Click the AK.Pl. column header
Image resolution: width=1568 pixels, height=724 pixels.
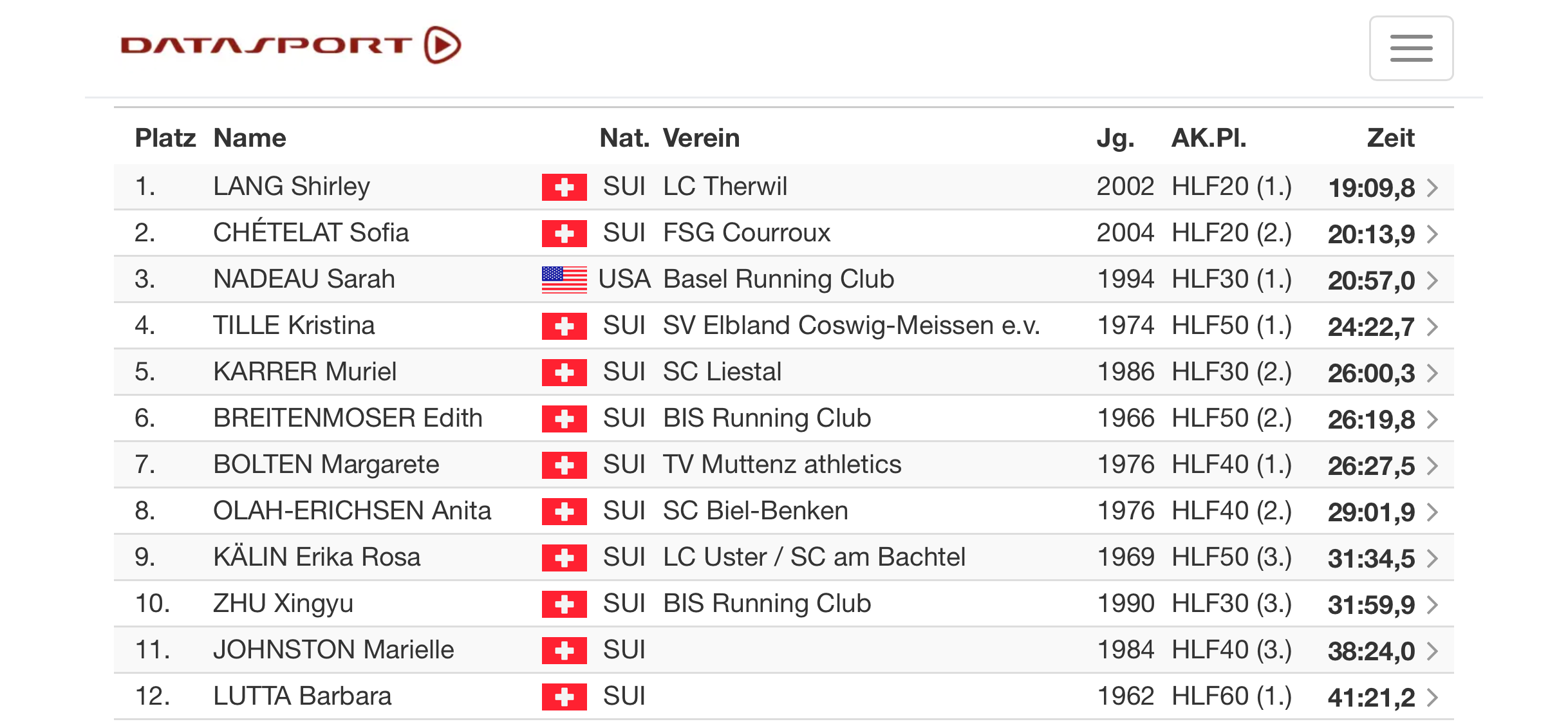coord(1209,138)
